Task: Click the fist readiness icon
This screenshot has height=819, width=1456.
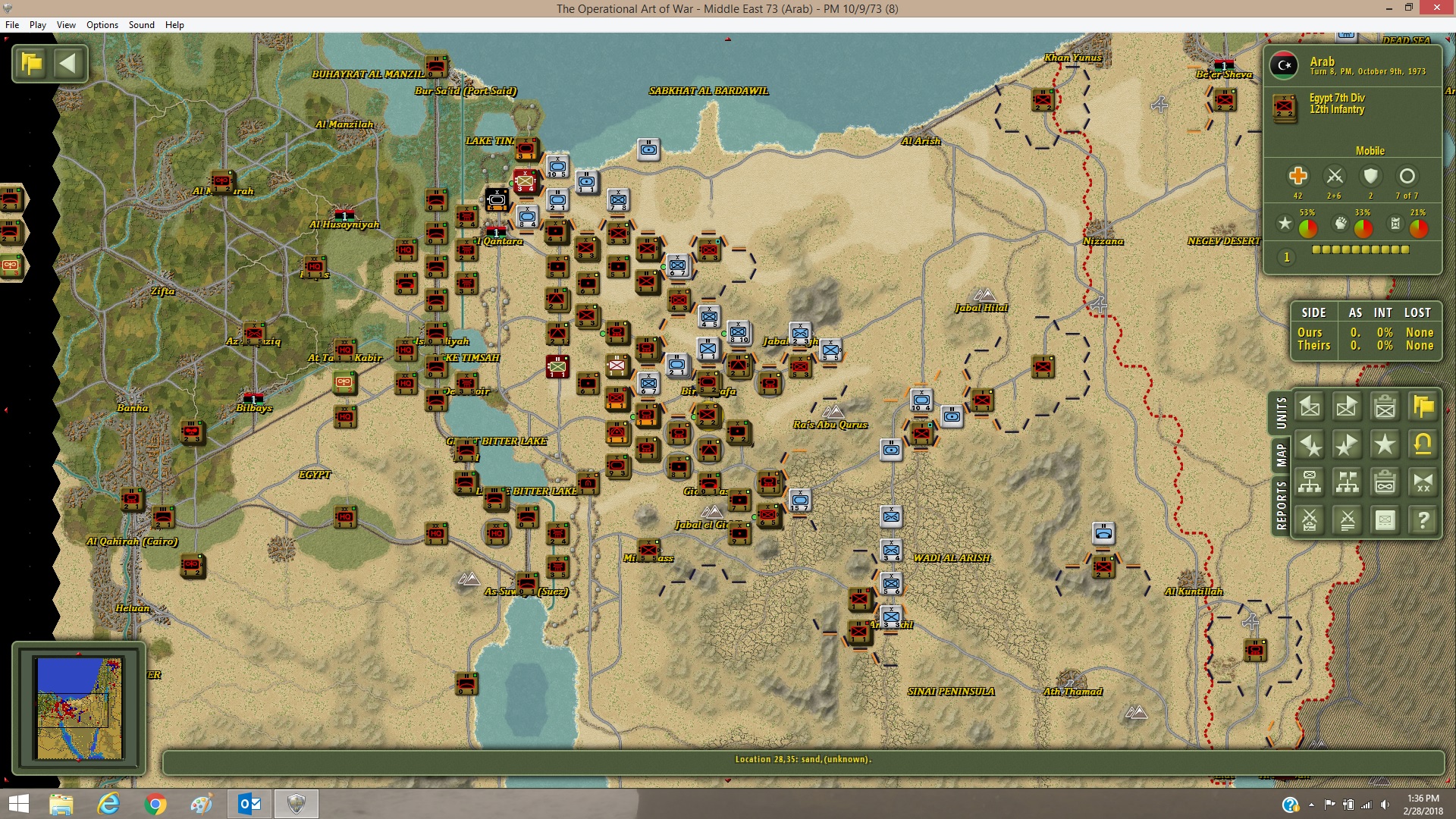Action: 1340,224
